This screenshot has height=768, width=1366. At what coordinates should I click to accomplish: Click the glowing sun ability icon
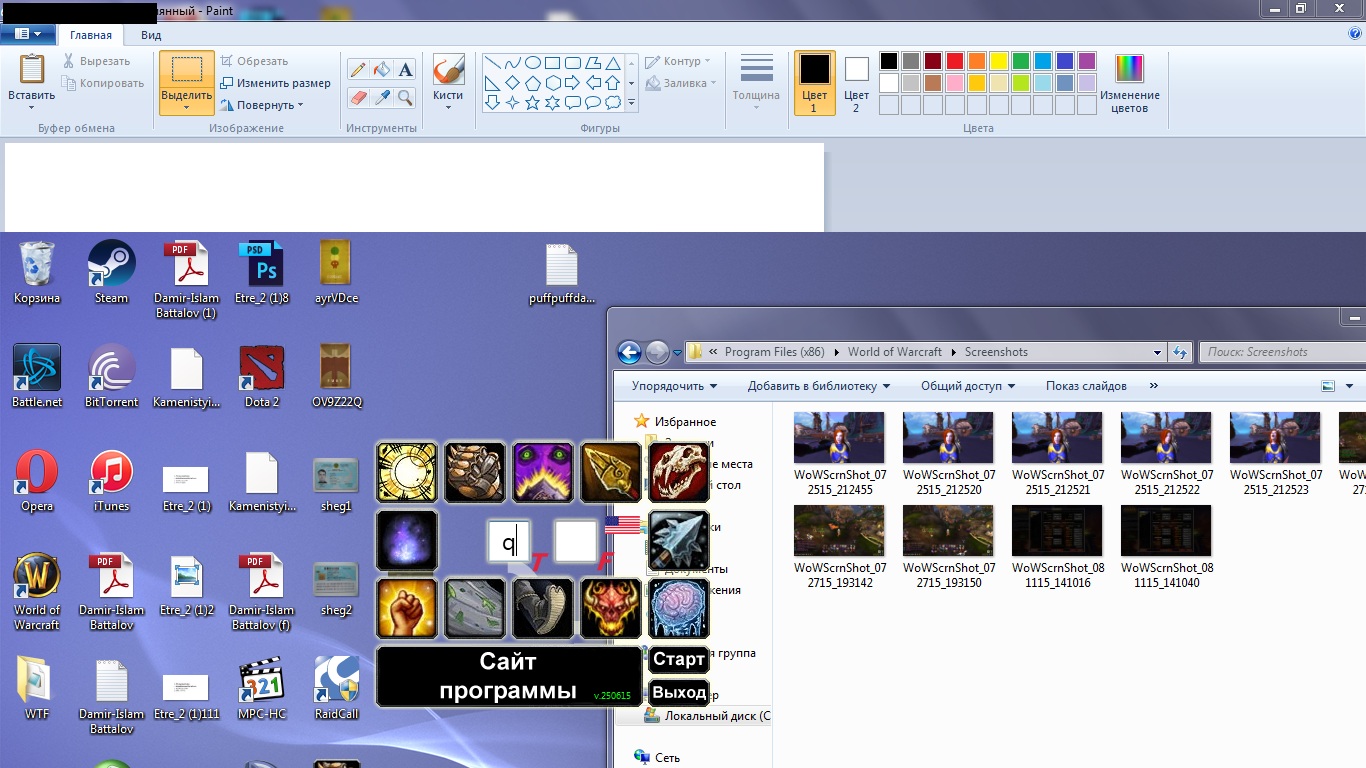pos(407,472)
